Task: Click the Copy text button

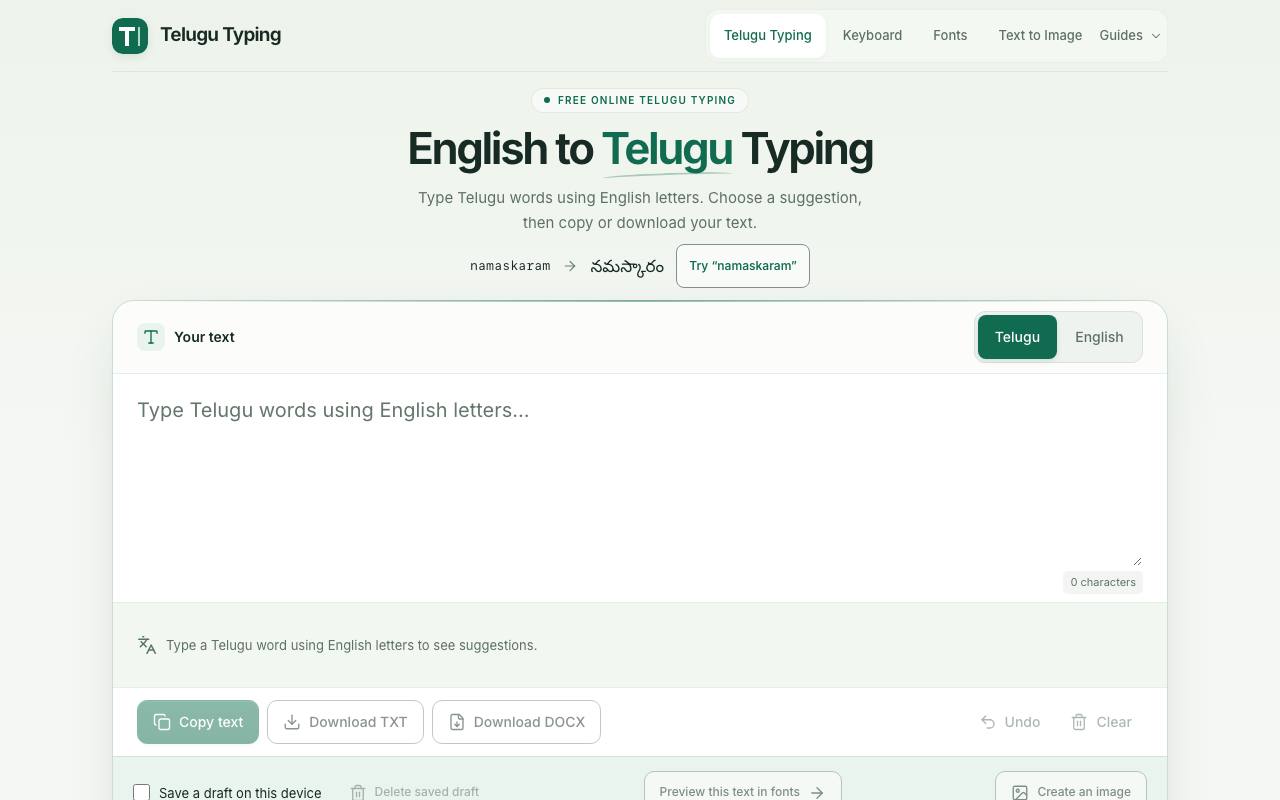Action: (198, 722)
